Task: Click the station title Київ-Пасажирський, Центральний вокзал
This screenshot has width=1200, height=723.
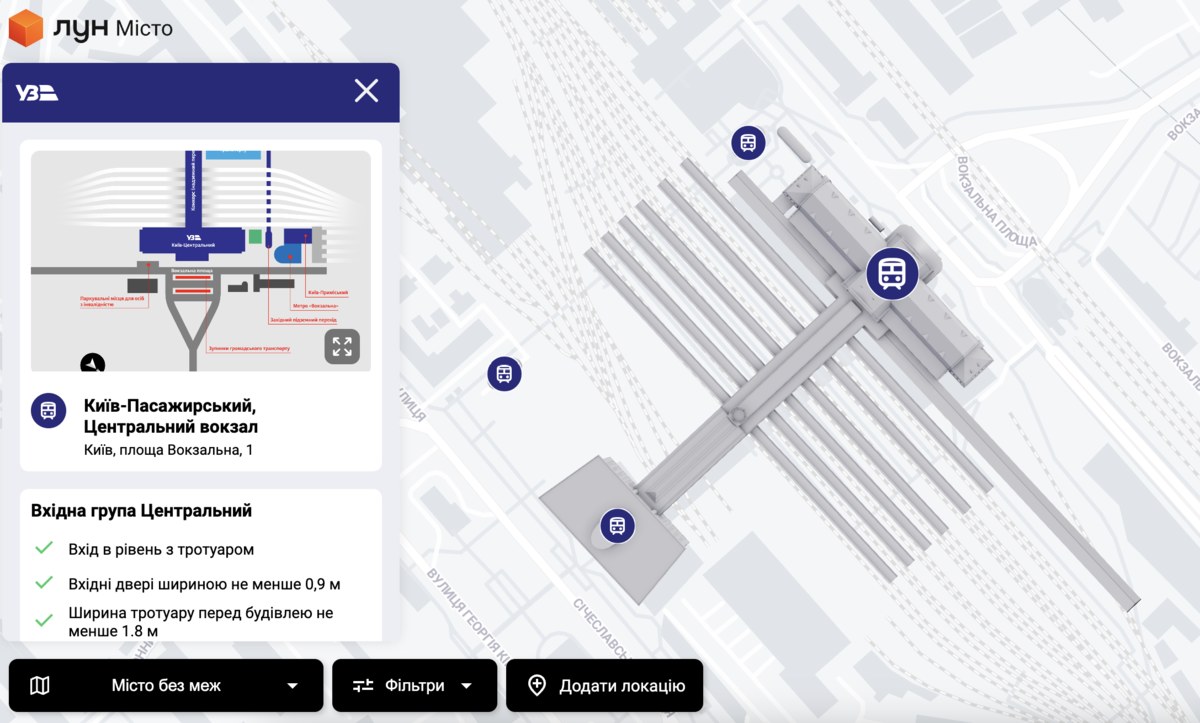Action: 171,417
